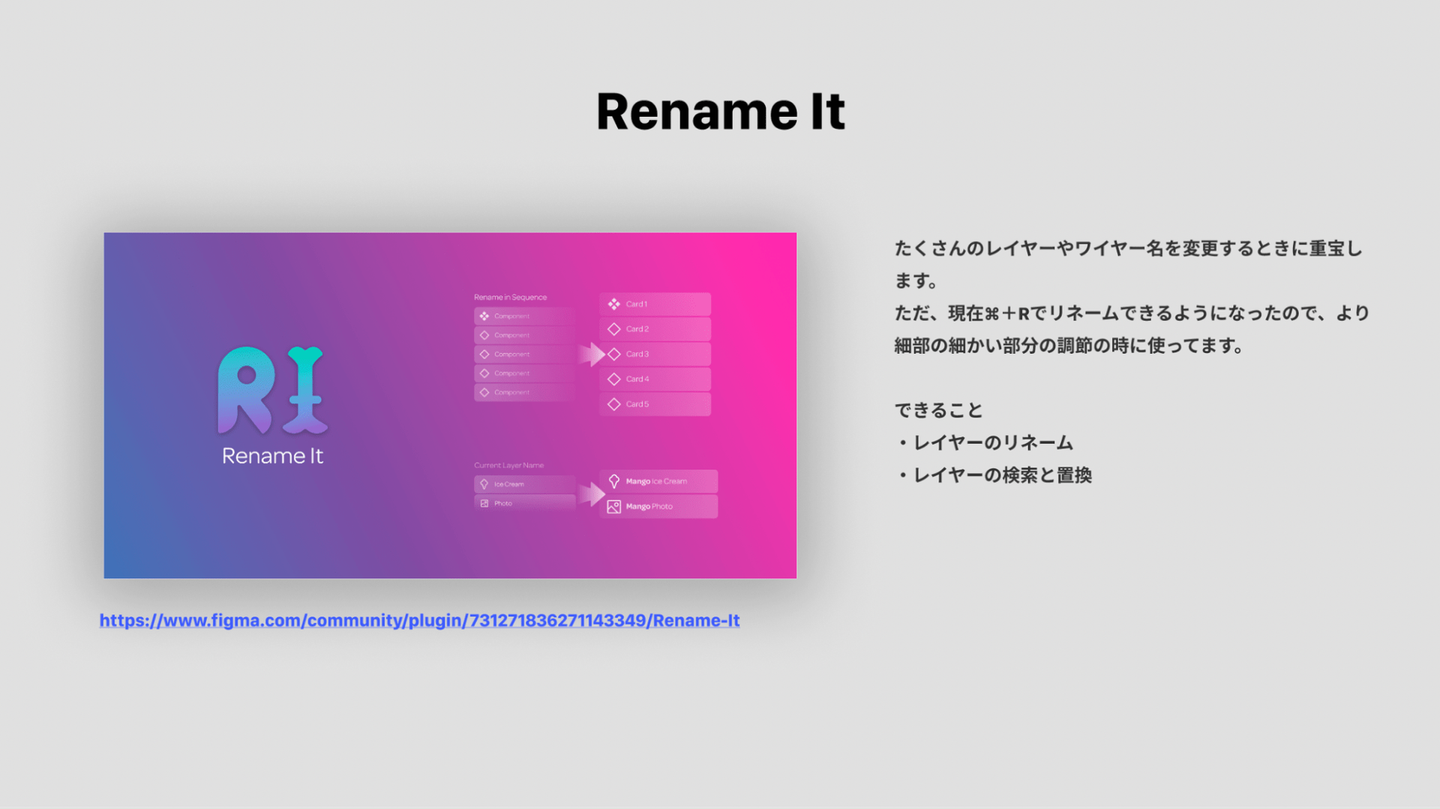Click the "Rename It" caption under the logo
The height and width of the screenshot is (809, 1440).
tap(272, 456)
